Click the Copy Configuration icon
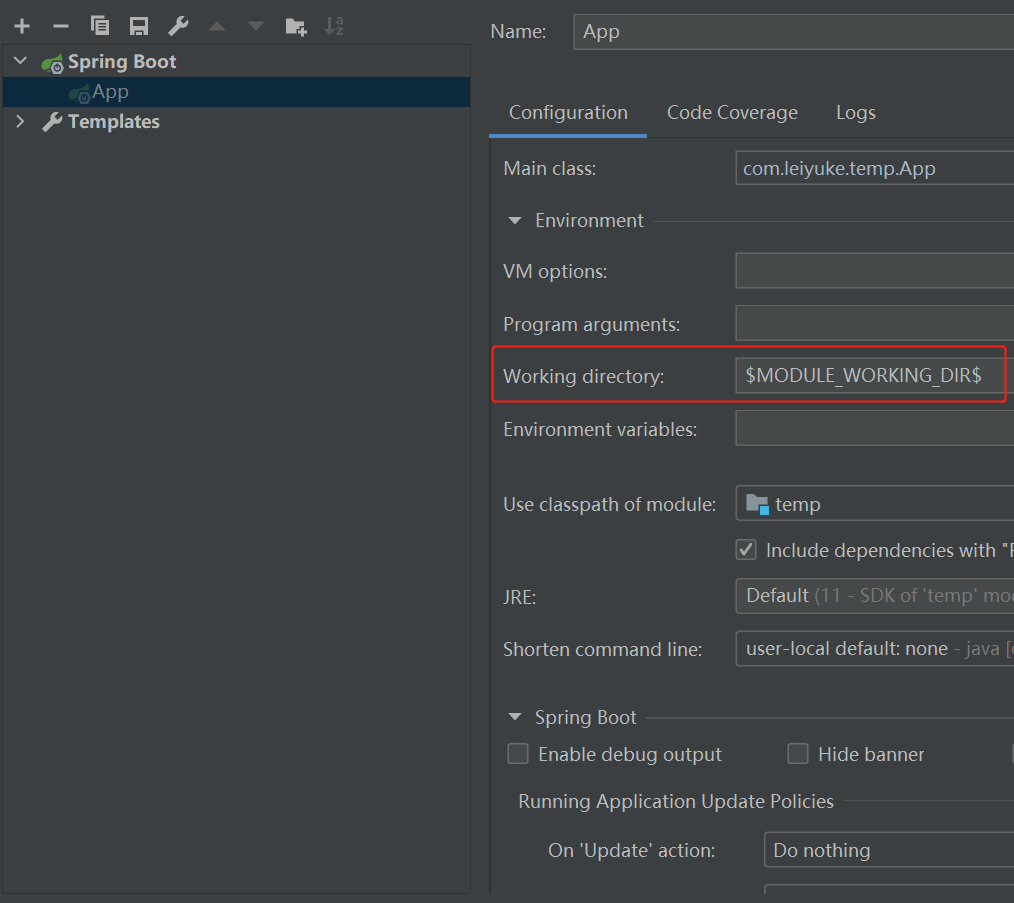Viewport: 1014px width, 903px height. click(x=99, y=27)
